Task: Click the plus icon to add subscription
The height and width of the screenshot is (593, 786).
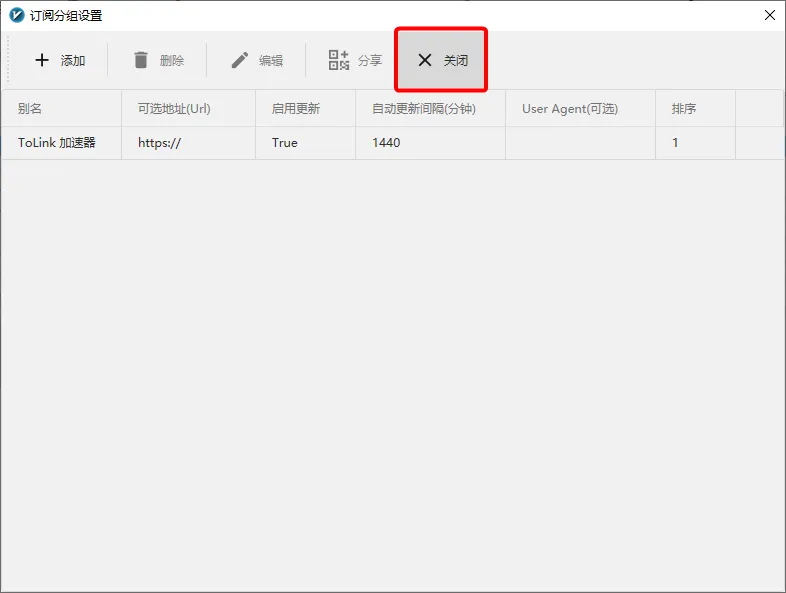Action: (x=42, y=60)
